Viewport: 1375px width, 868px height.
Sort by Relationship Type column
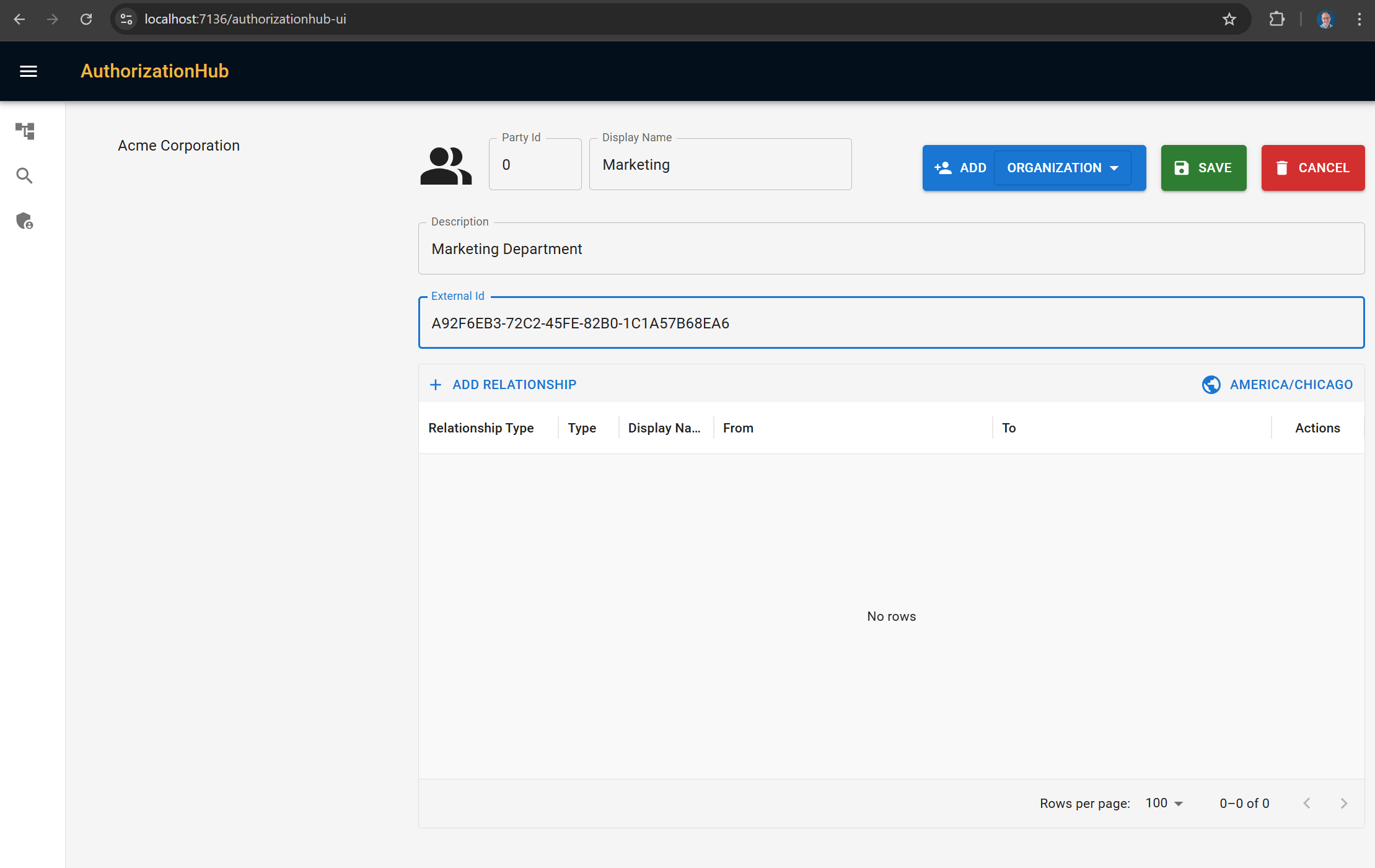481,428
